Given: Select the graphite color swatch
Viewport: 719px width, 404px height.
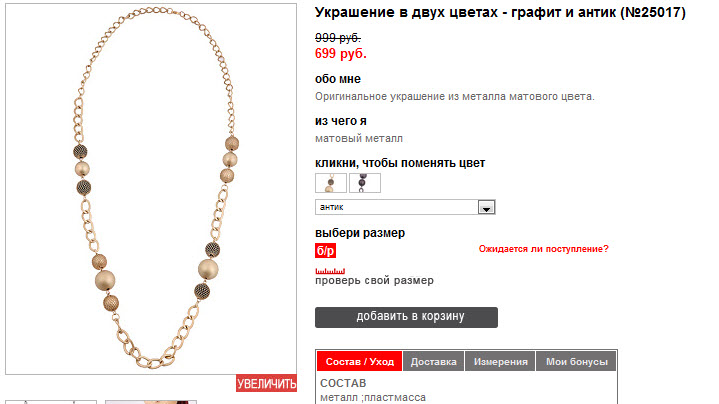Looking at the screenshot, I should [x=365, y=183].
